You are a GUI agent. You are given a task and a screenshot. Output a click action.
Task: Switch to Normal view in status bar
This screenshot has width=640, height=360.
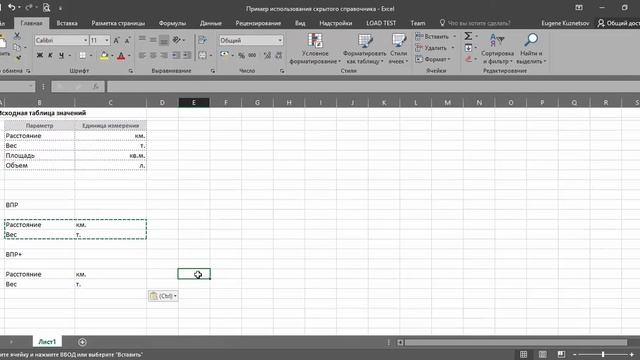pyautogui.click(x=523, y=354)
